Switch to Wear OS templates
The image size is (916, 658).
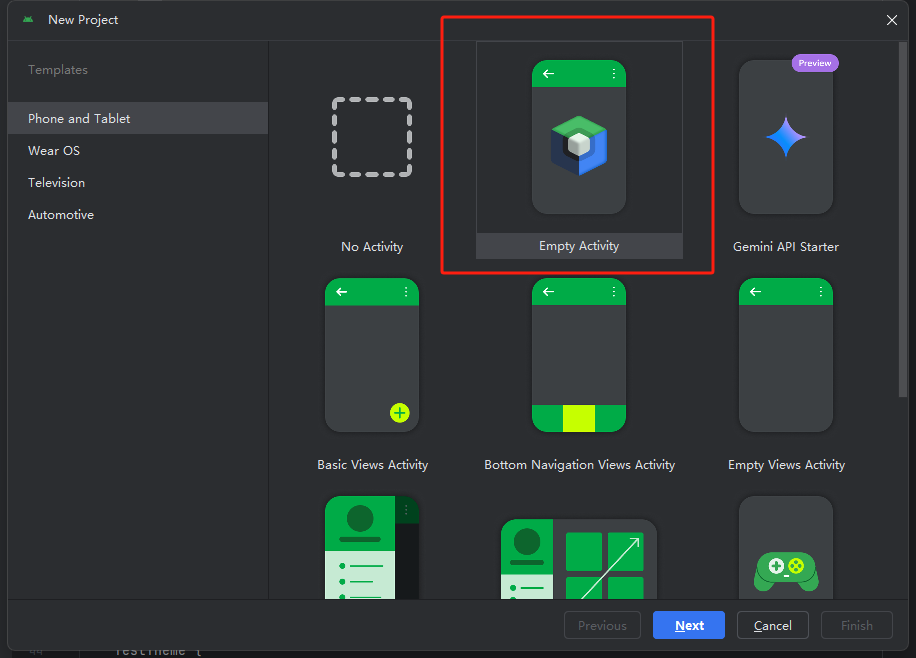pyautogui.click(x=138, y=151)
